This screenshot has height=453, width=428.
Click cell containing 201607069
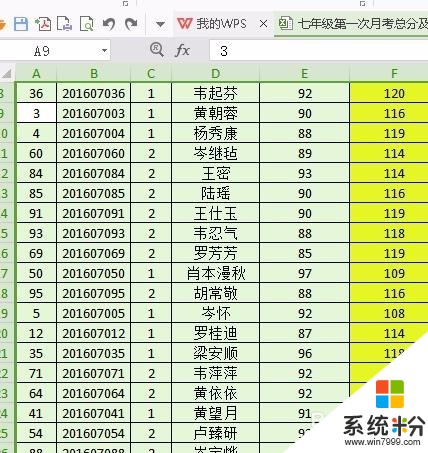94,253
